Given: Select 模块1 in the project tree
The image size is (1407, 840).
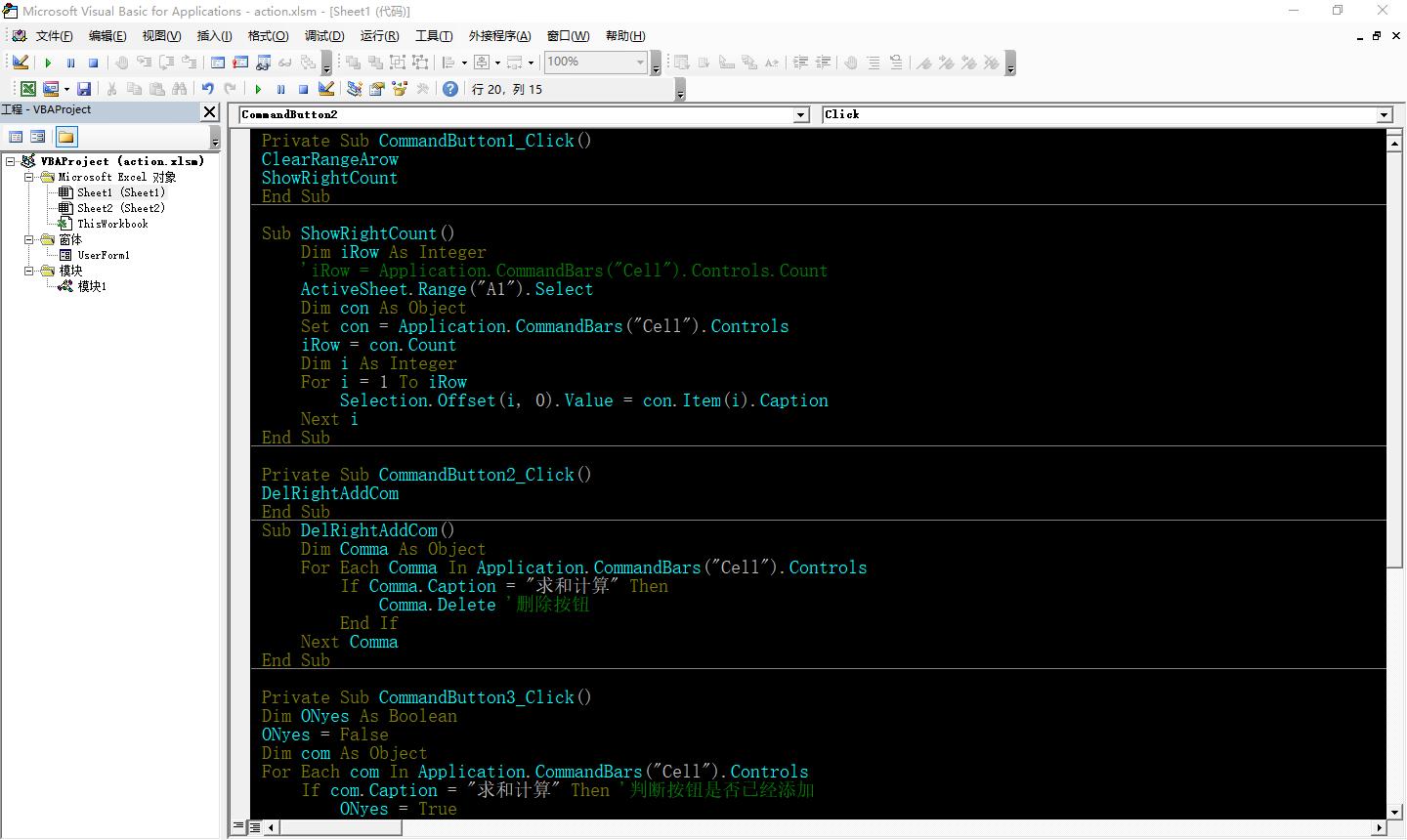Looking at the screenshot, I should pos(92,286).
